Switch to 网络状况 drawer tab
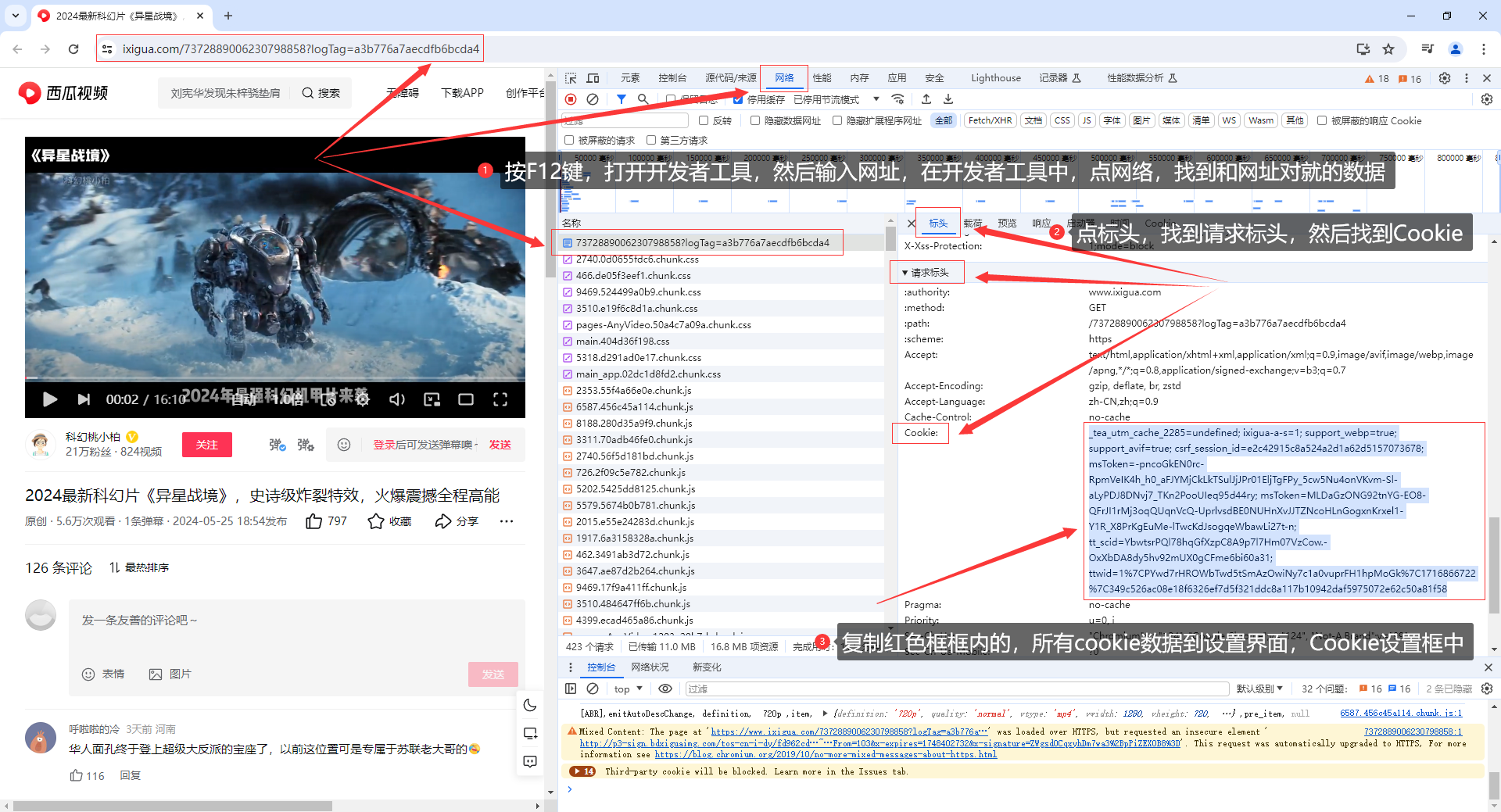1501x812 pixels. tap(650, 667)
